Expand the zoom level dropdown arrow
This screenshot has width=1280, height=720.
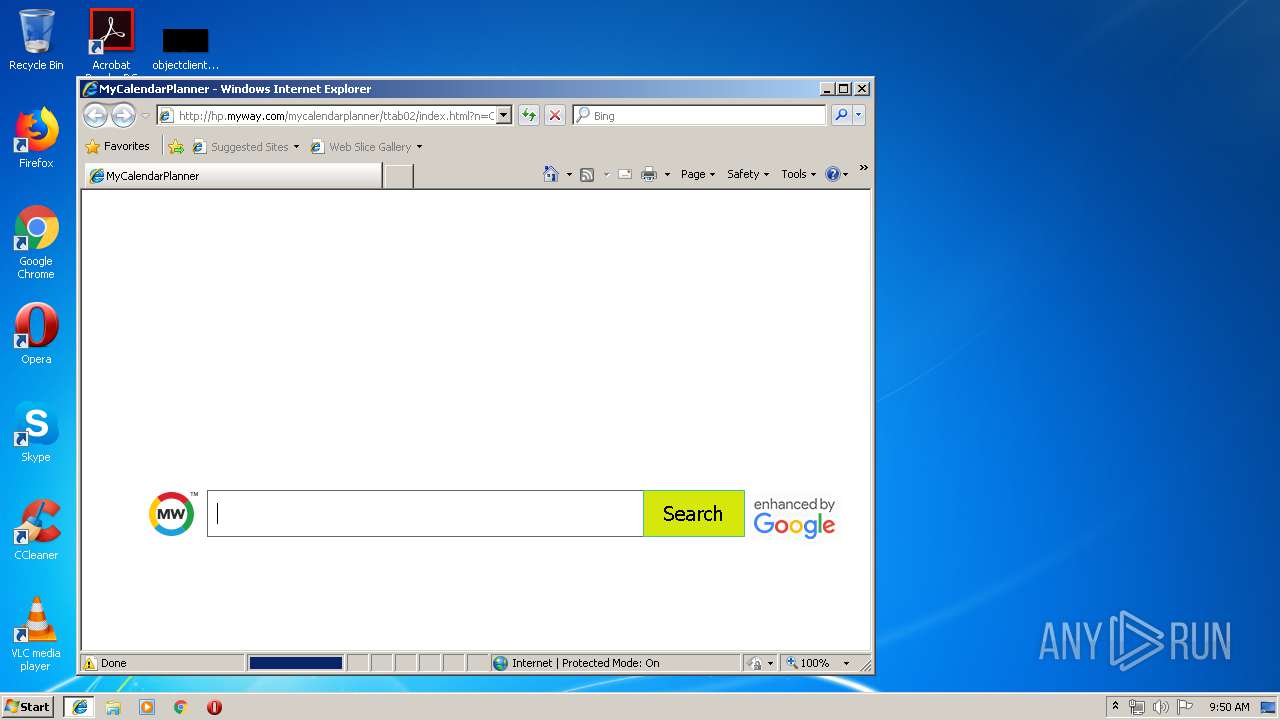coord(847,663)
